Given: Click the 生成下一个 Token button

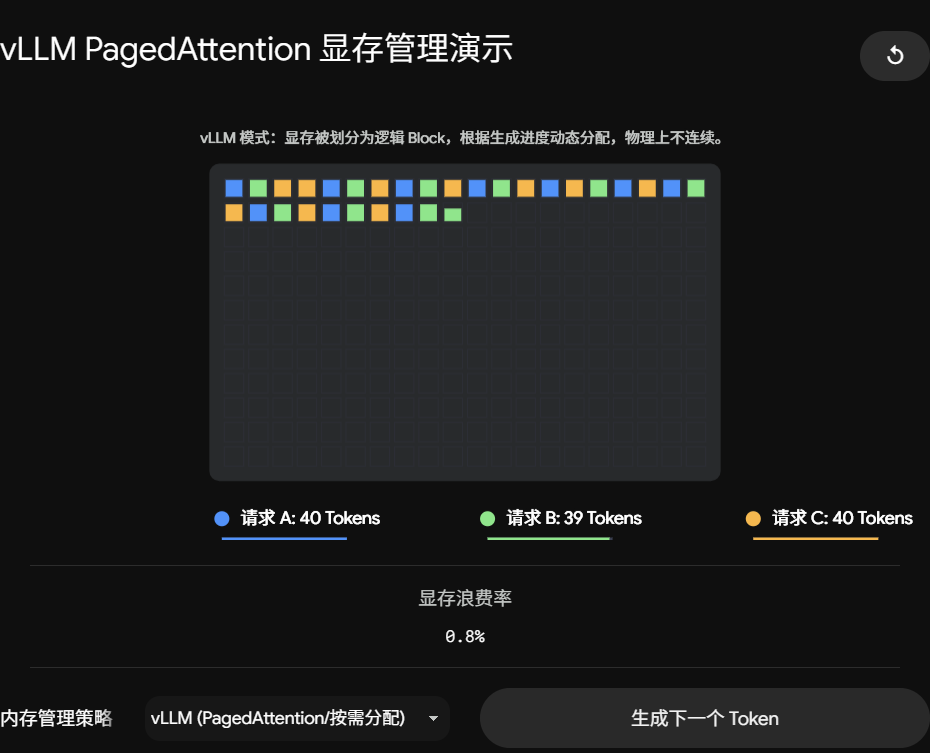Looking at the screenshot, I should click(x=705, y=718).
